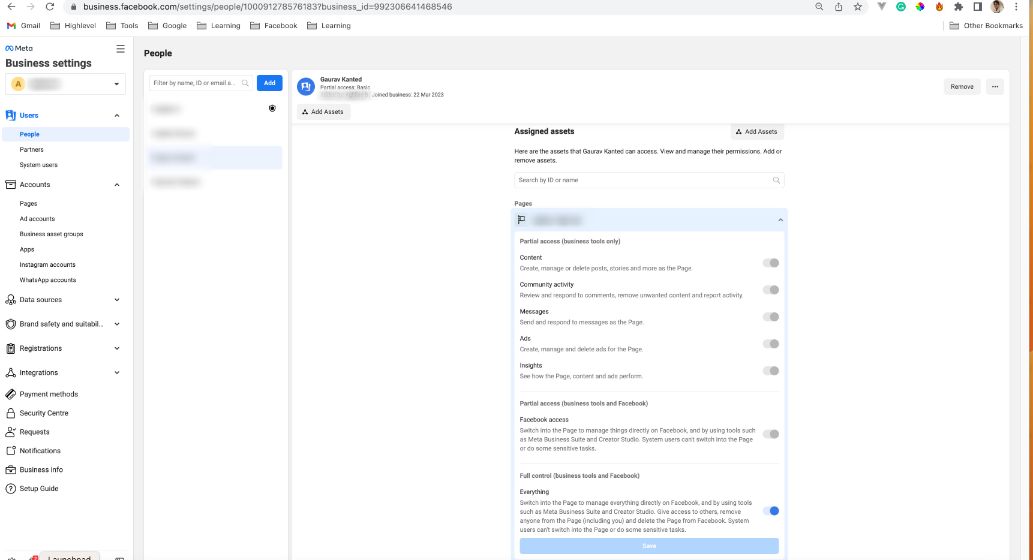
Task: Enable the Messages permission toggle
Action: (771, 317)
